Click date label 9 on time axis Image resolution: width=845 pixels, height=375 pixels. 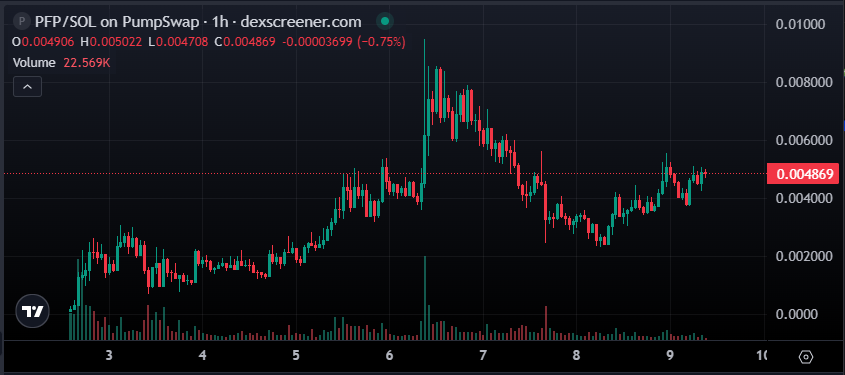pos(670,356)
